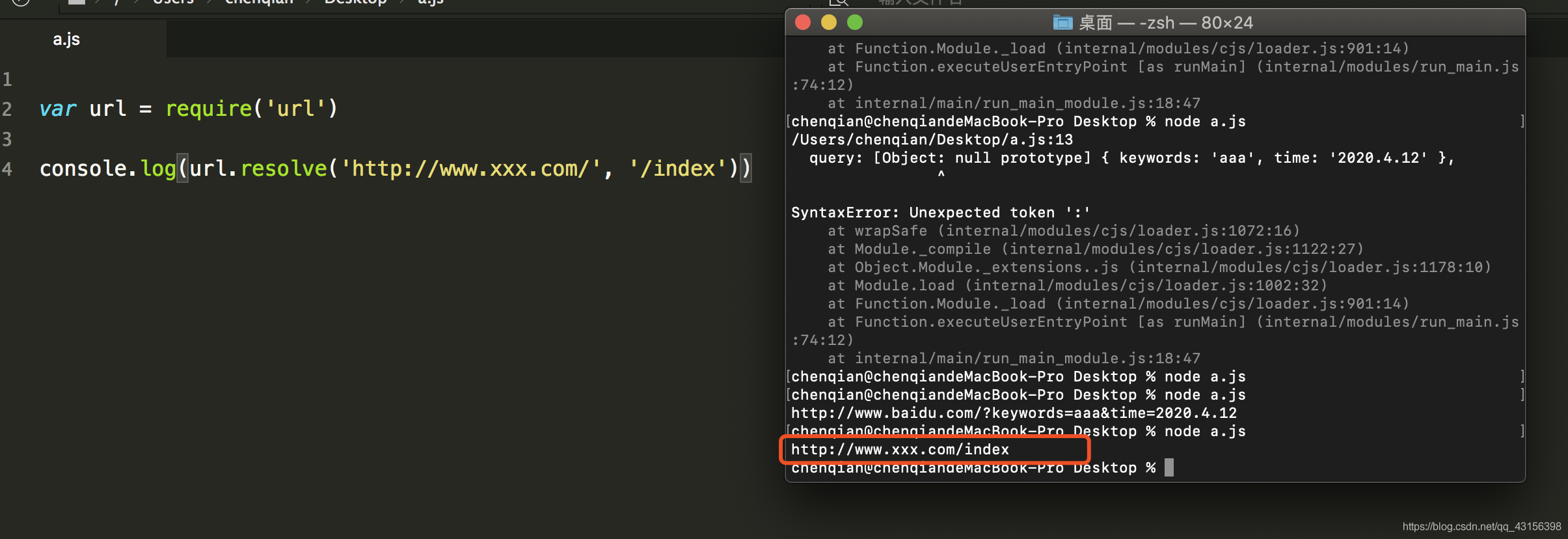Click 'http://www.xxx.com/index' output in terminal
This screenshot has height=539, width=1568.
pos(900,450)
